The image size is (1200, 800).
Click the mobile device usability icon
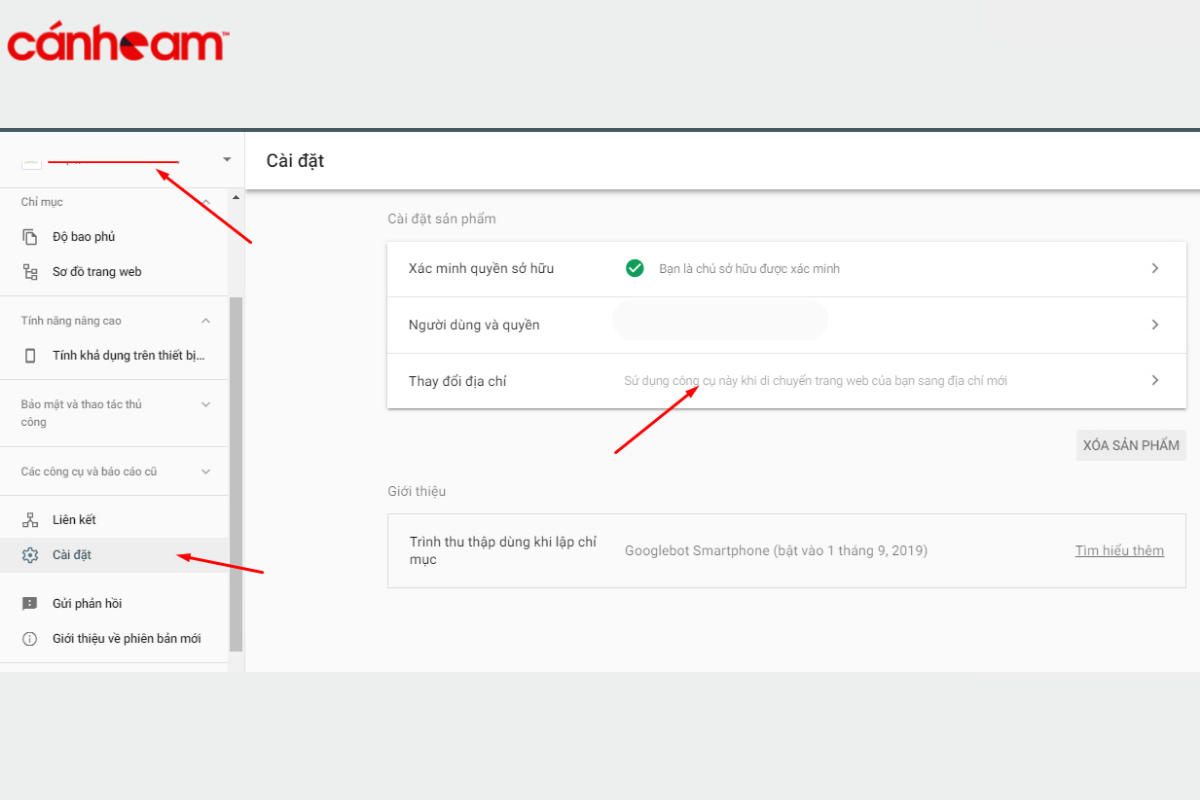(x=30, y=356)
